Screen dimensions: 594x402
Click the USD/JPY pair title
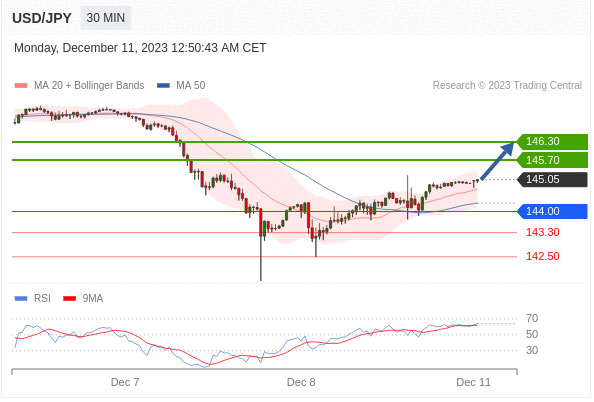coord(42,18)
